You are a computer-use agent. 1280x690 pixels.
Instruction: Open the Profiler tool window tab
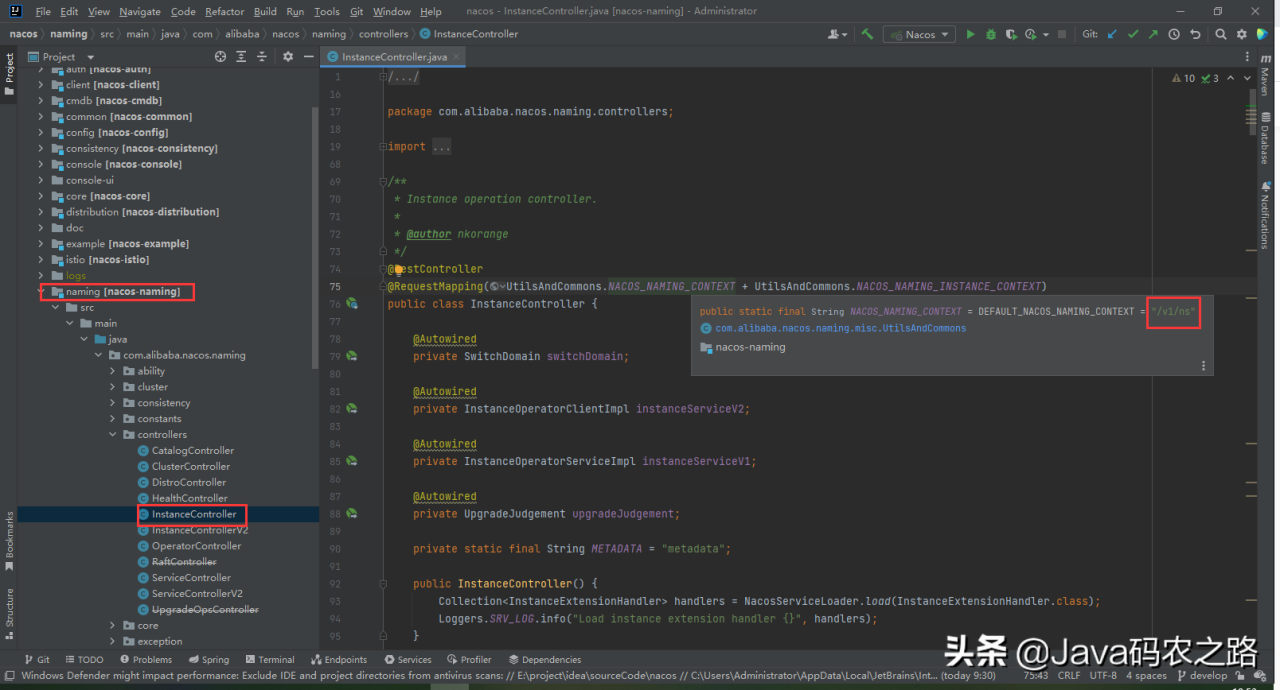coord(468,660)
